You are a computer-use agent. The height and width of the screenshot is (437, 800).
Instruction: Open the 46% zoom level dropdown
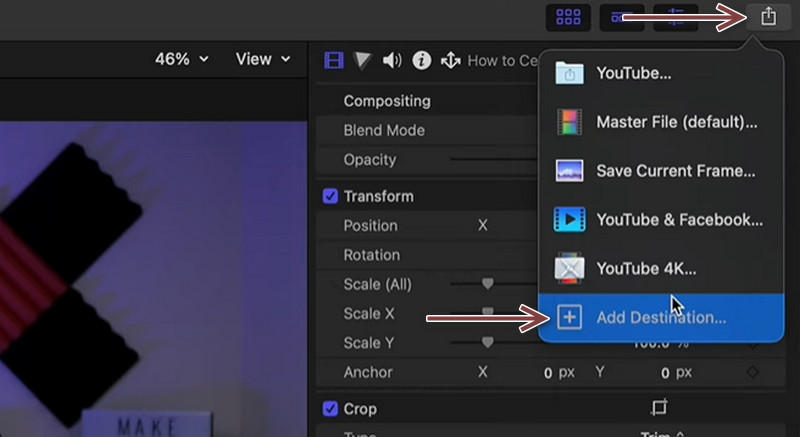(181, 59)
